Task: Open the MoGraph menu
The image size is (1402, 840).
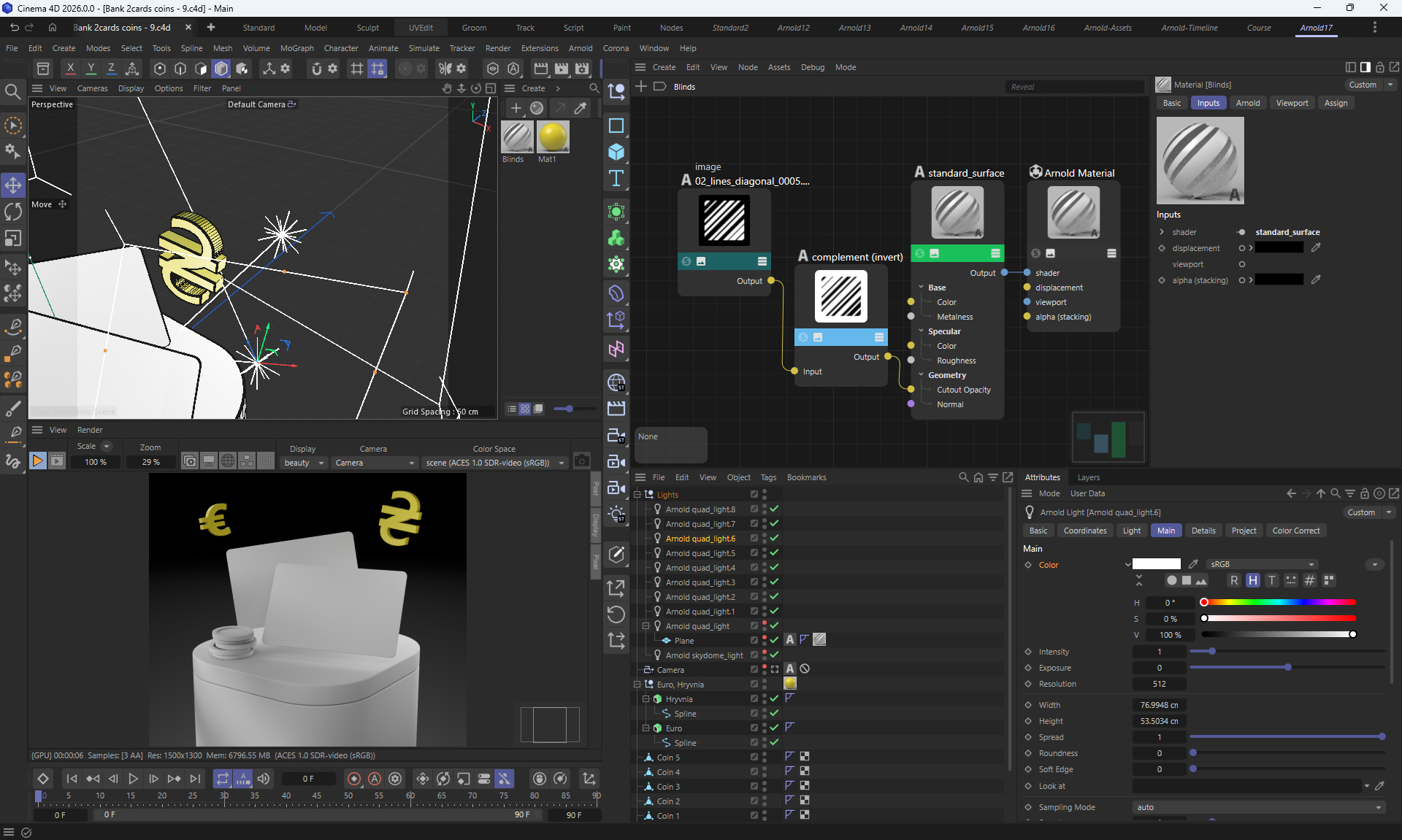Action: tap(296, 48)
